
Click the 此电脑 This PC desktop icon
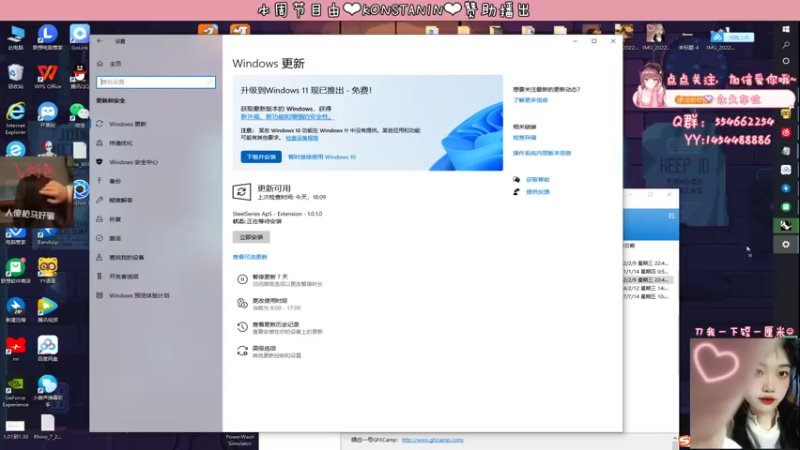[15, 37]
